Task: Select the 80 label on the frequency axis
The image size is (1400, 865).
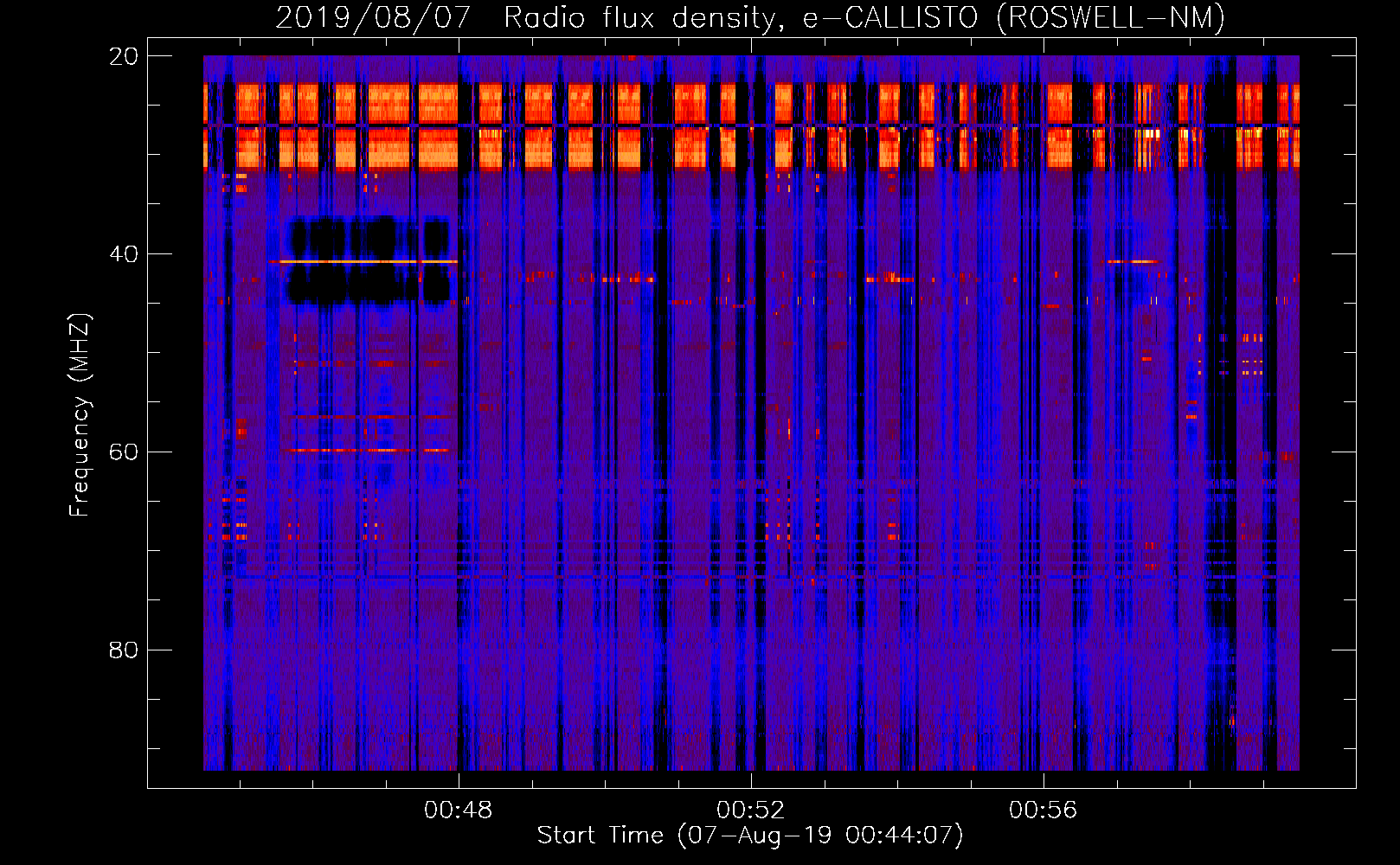Action: tap(124, 650)
